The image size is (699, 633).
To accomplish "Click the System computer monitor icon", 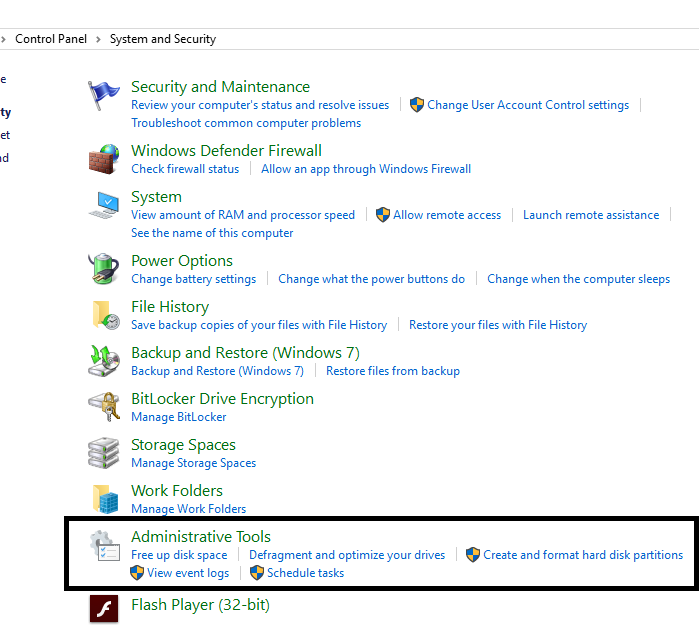I will click(x=104, y=206).
